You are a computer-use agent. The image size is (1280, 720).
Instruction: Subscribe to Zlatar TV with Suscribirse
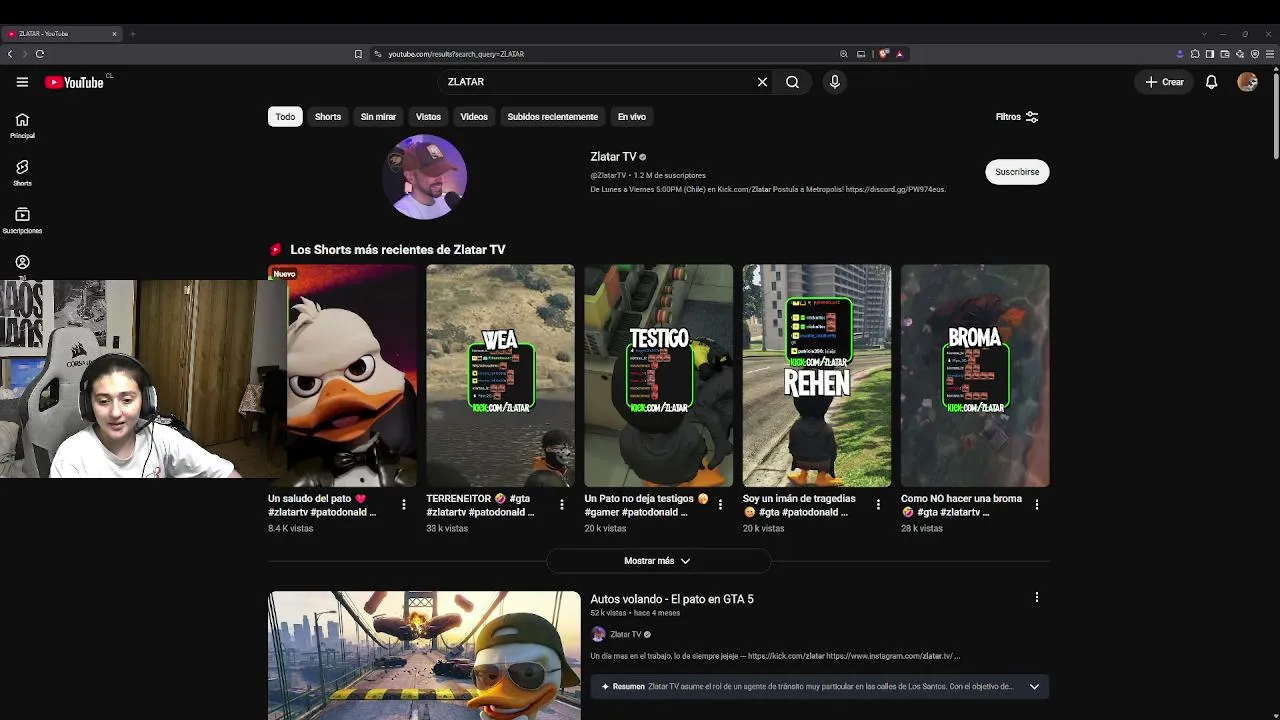pos(1017,172)
